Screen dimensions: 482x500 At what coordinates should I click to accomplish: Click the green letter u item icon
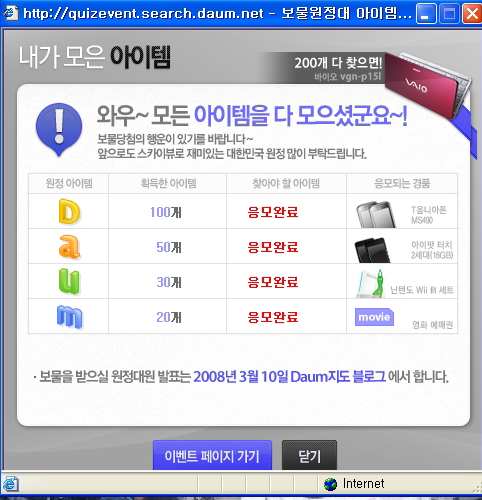point(69,282)
